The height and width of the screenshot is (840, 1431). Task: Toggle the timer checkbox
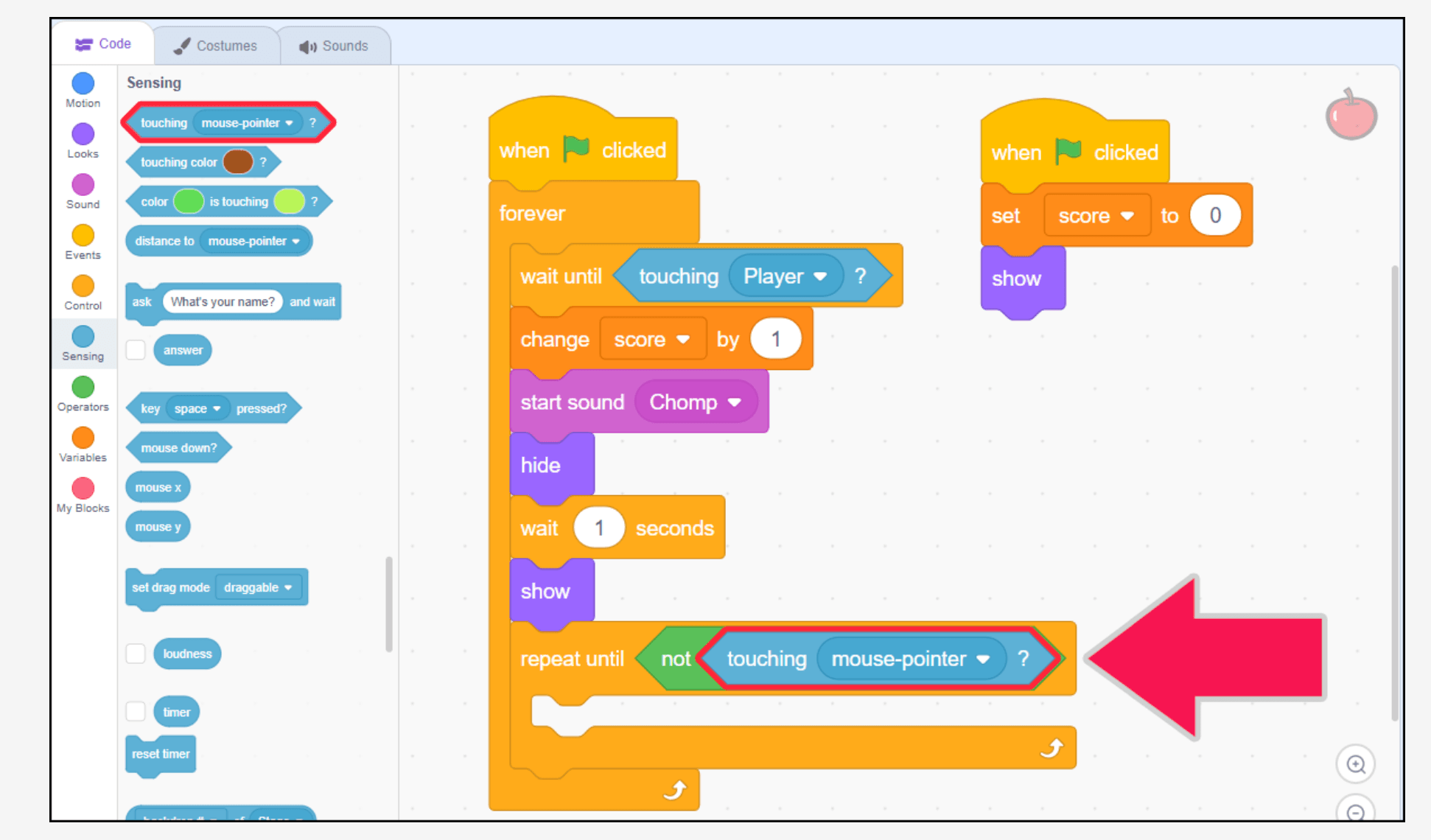click(136, 712)
